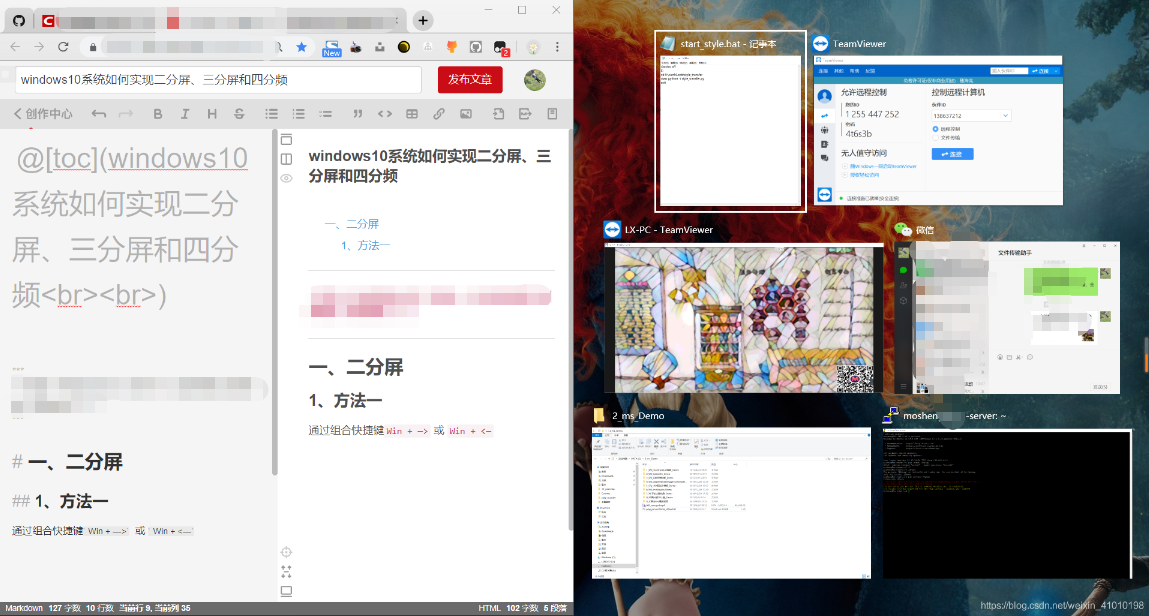Toggle bold formatting in the editor toolbar

157,113
